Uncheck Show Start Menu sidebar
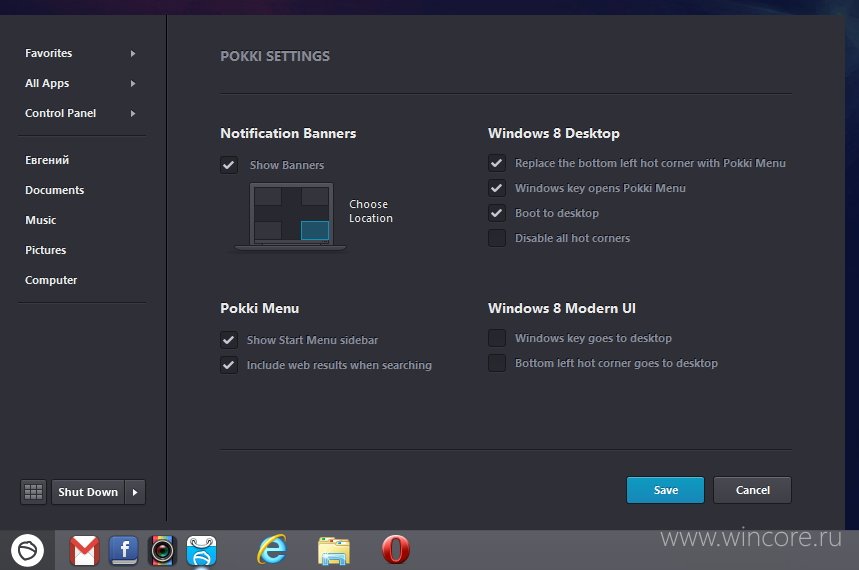The width and height of the screenshot is (859, 570). tap(229, 340)
